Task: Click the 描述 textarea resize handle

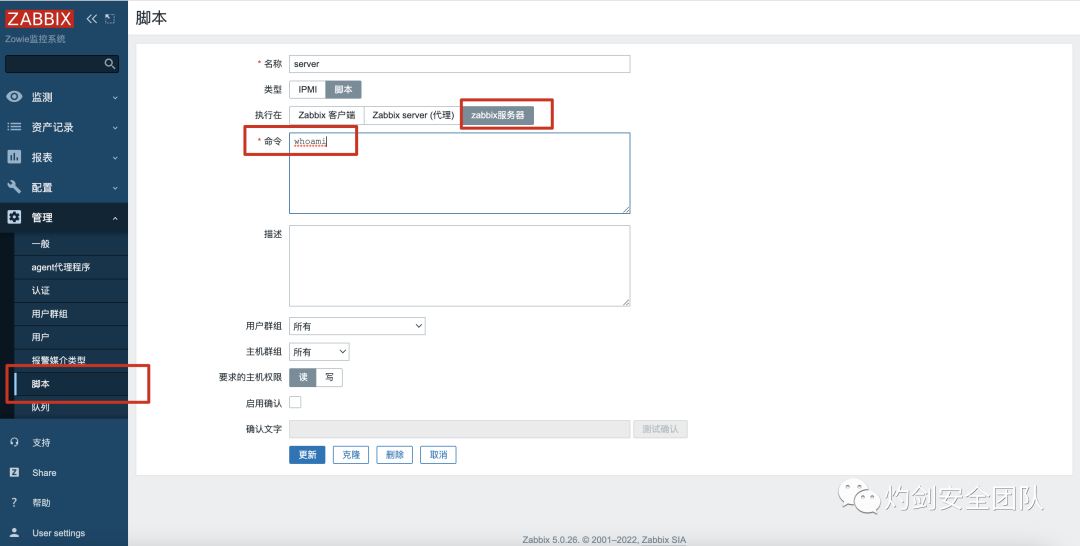Action: coord(626,302)
